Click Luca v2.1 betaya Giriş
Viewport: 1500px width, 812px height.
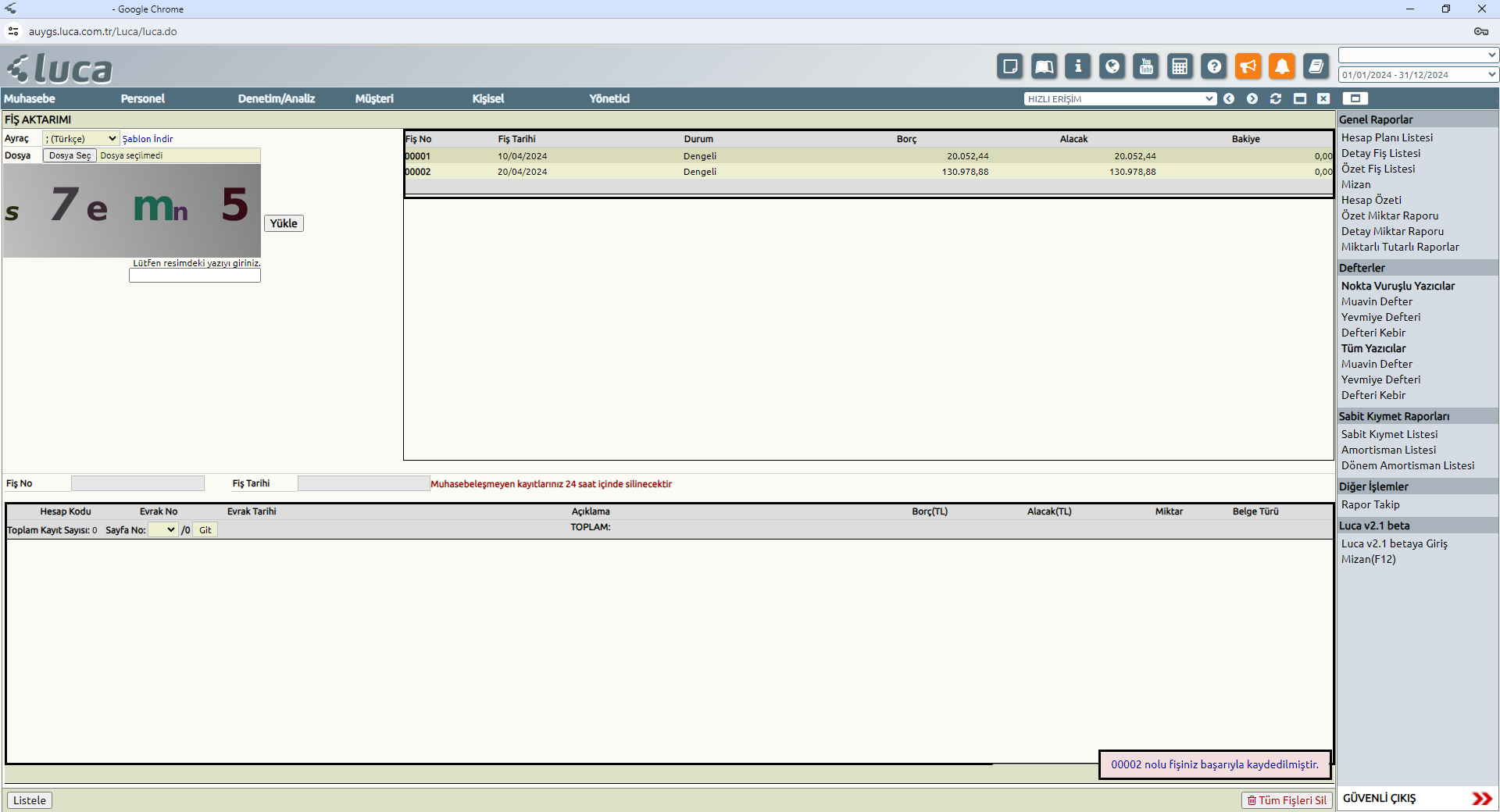tap(1394, 543)
